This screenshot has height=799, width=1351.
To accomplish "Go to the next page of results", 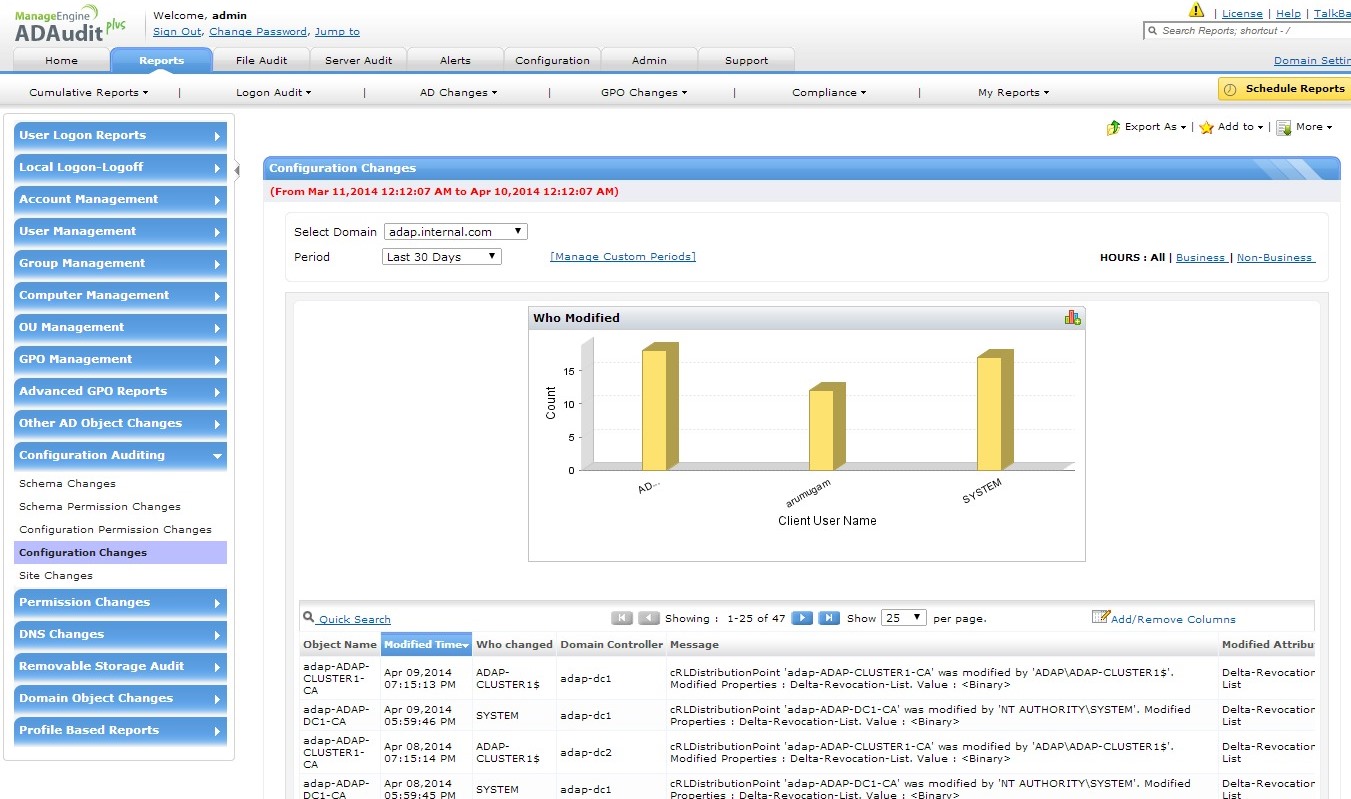I will 801,618.
